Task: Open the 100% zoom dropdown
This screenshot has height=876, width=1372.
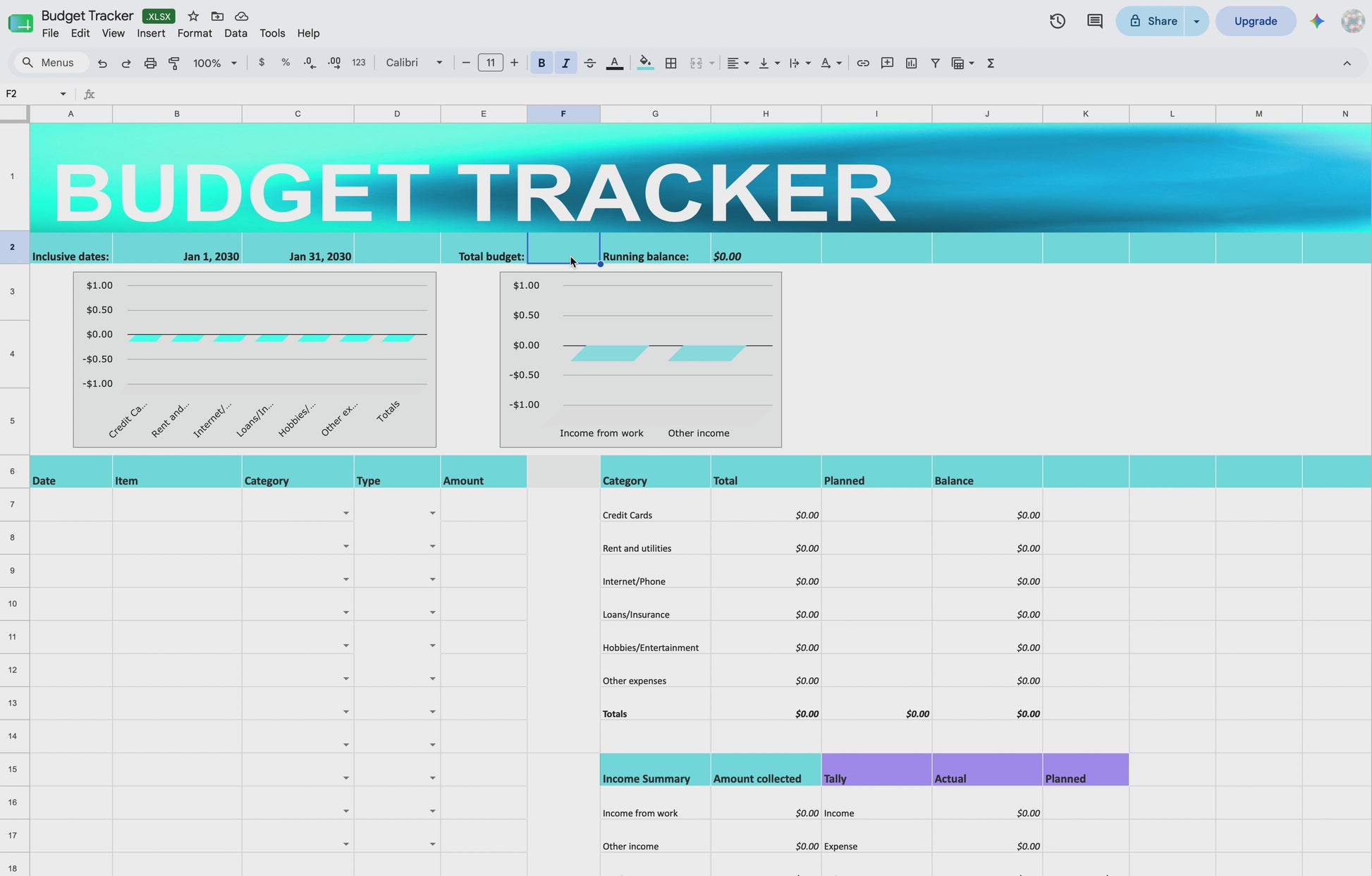Action: (214, 63)
